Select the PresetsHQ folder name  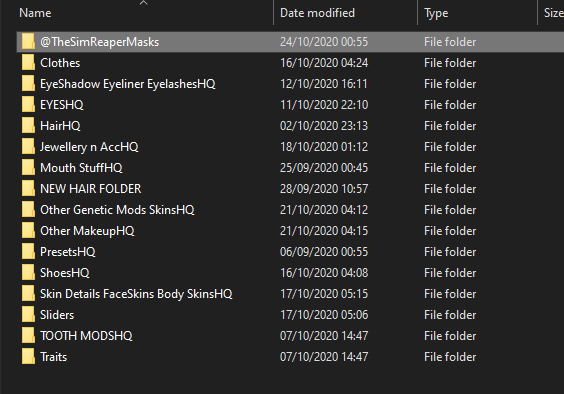point(68,252)
